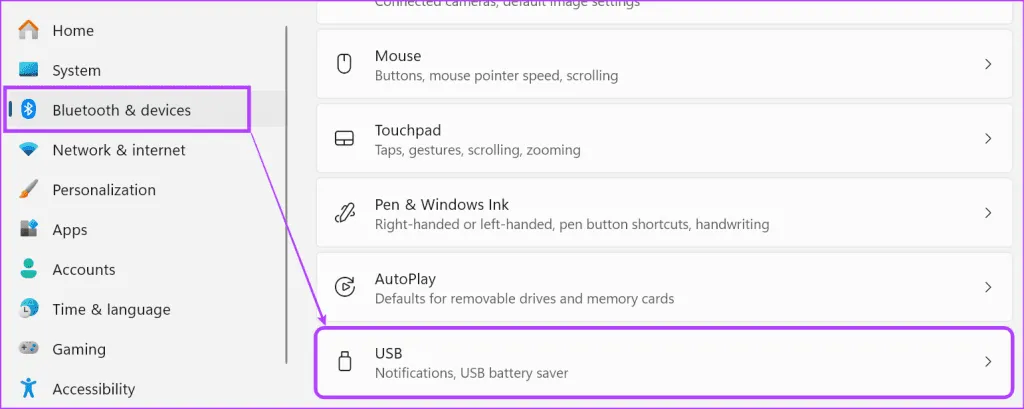Expand the AutoPlay settings chevron
Image resolution: width=1024 pixels, height=409 pixels.
click(988, 287)
